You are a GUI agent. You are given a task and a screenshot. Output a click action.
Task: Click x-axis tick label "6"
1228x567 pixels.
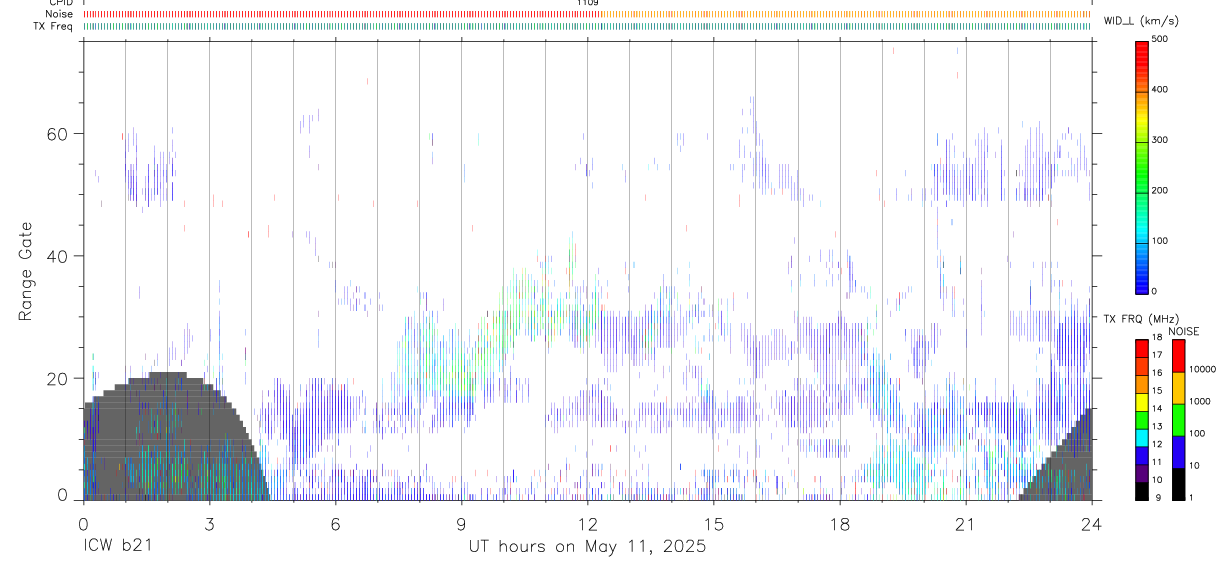coord(335,524)
